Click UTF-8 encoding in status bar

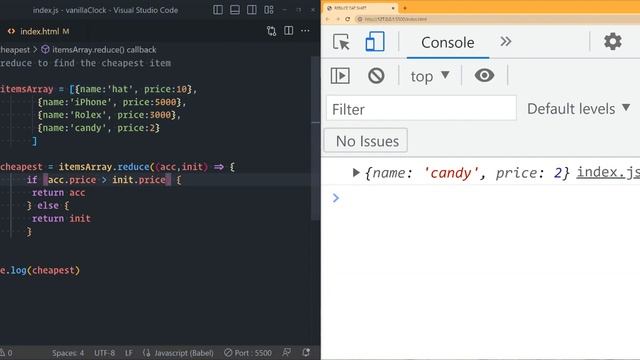coord(104,353)
